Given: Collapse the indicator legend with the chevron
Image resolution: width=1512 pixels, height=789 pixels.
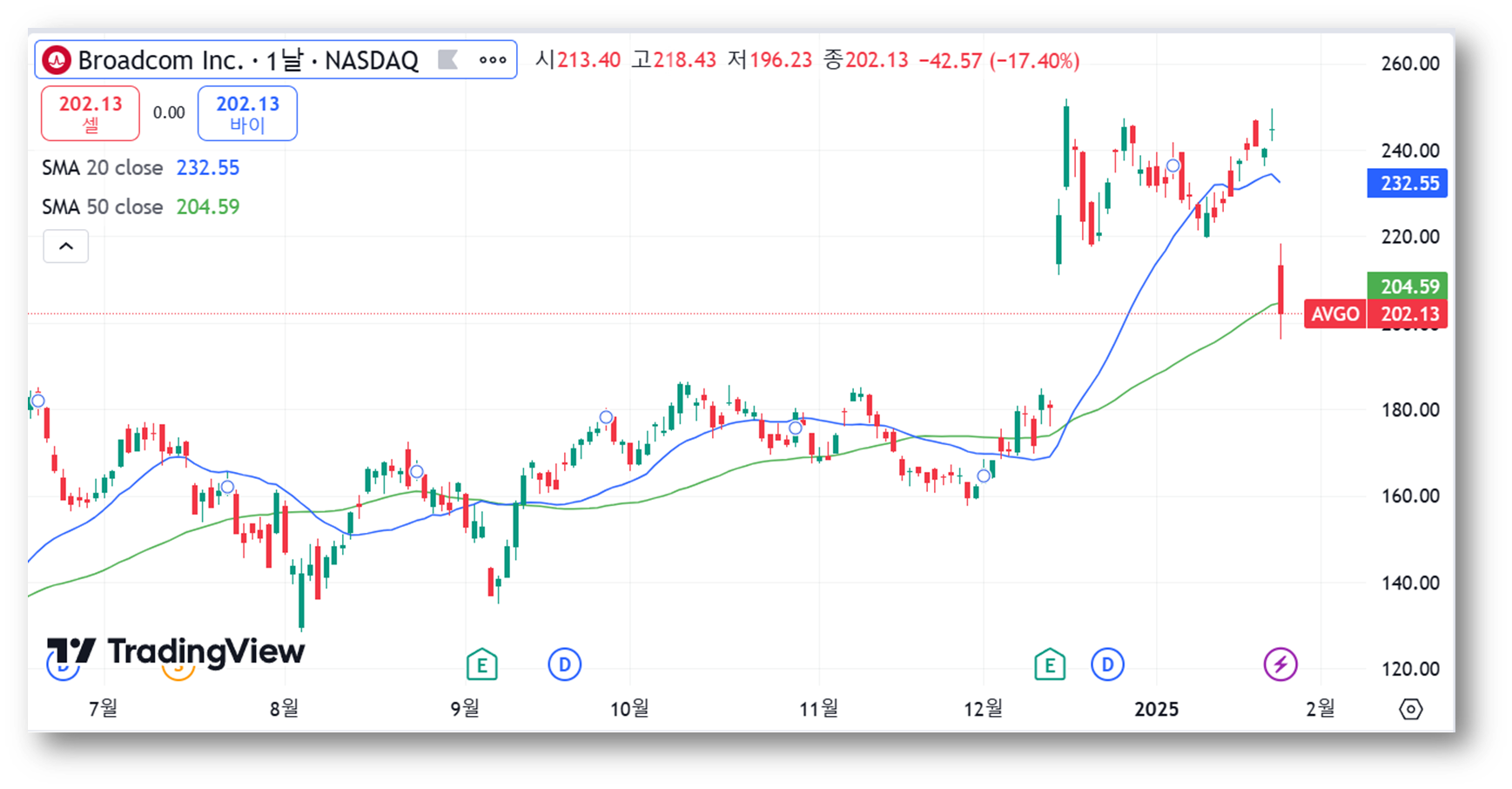Looking at the screenshot, I should (x=66, y=246).
